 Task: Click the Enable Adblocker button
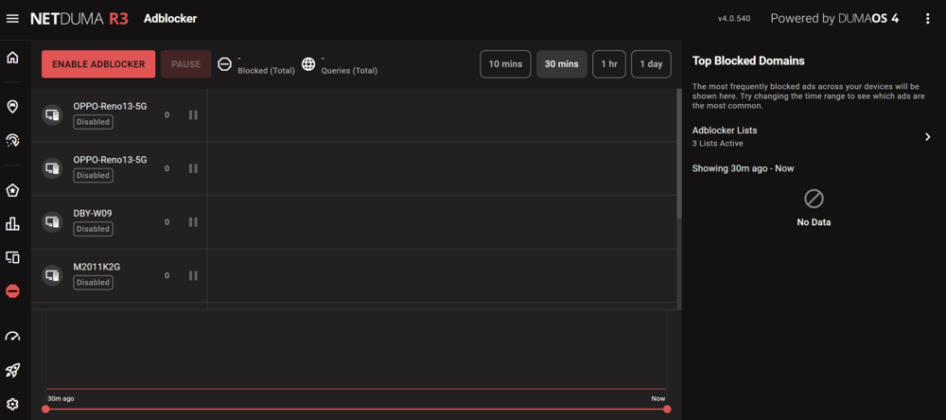pos(98,64)
